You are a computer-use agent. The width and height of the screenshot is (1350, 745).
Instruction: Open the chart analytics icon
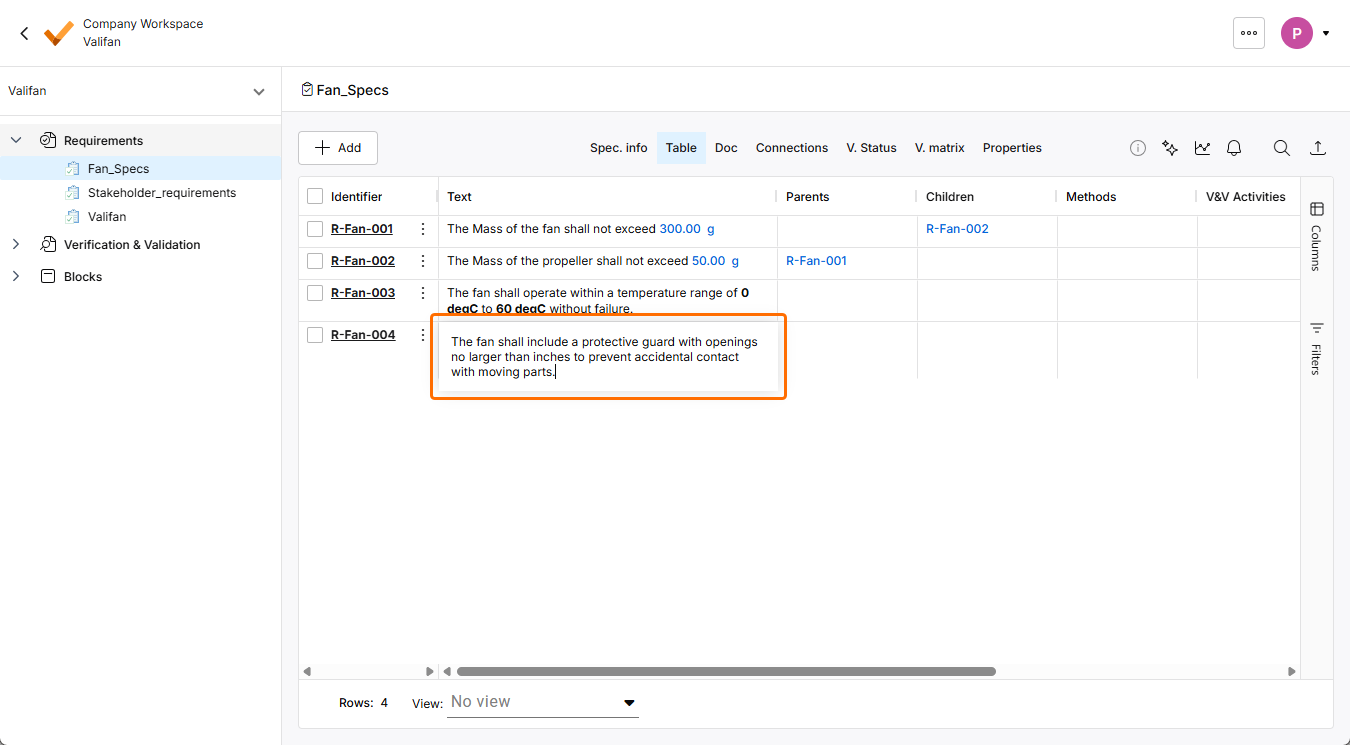pos(1202,148)
